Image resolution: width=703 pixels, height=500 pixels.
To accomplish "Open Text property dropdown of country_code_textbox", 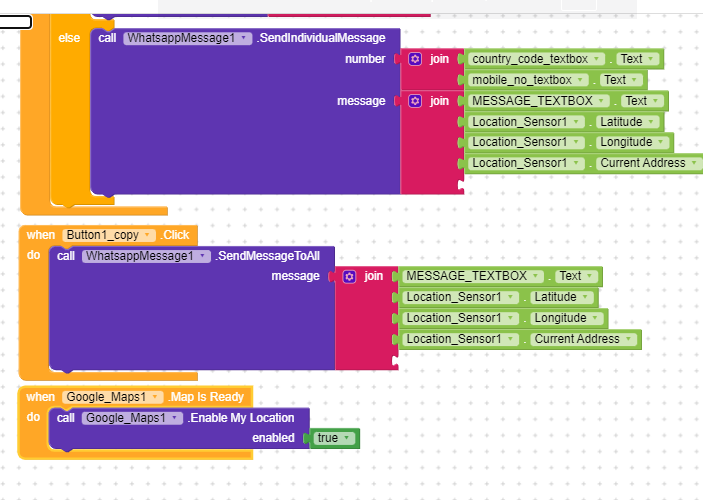I will point(638,59).
